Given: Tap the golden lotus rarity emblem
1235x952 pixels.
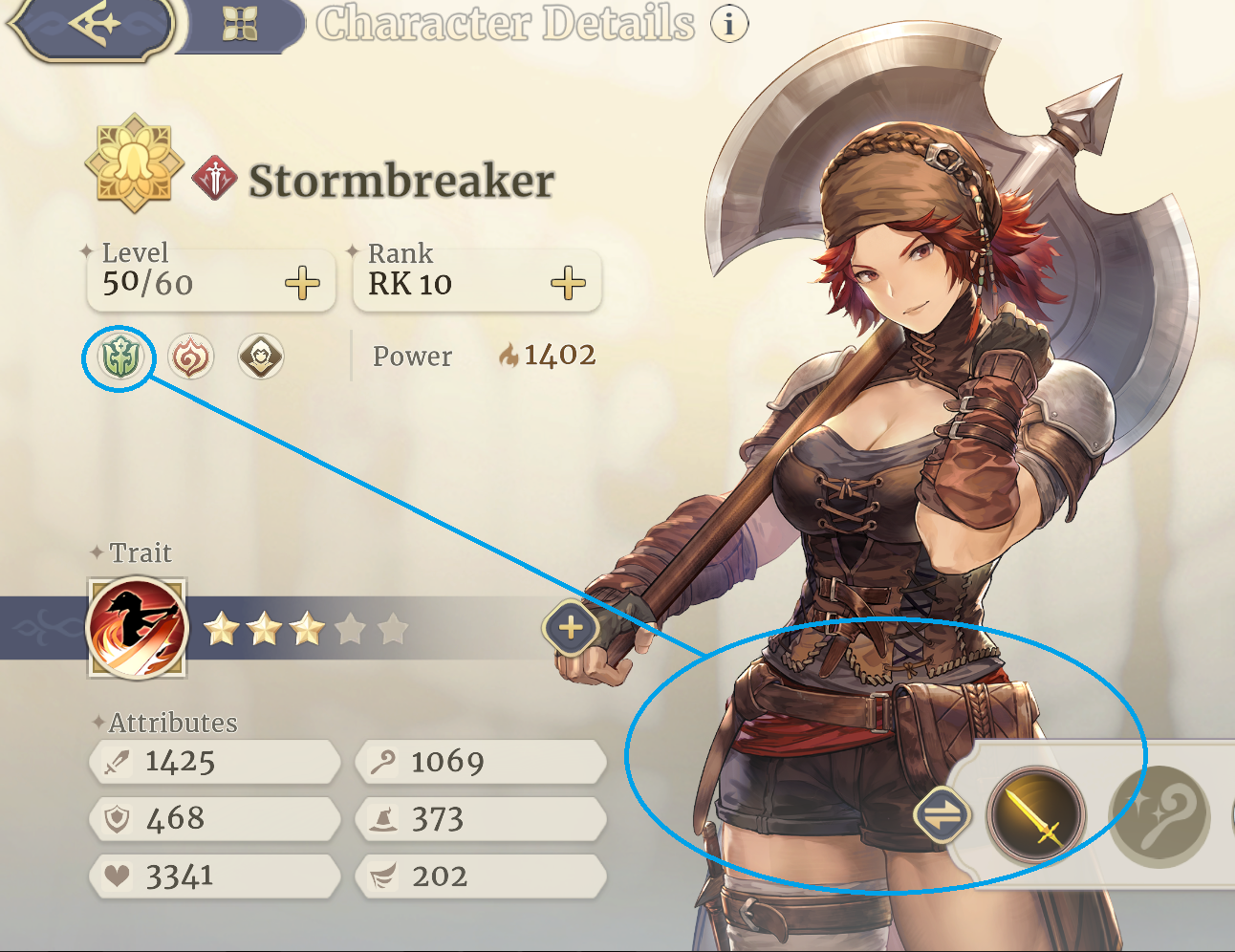Looking at the screenshot, I should [134, 163].
